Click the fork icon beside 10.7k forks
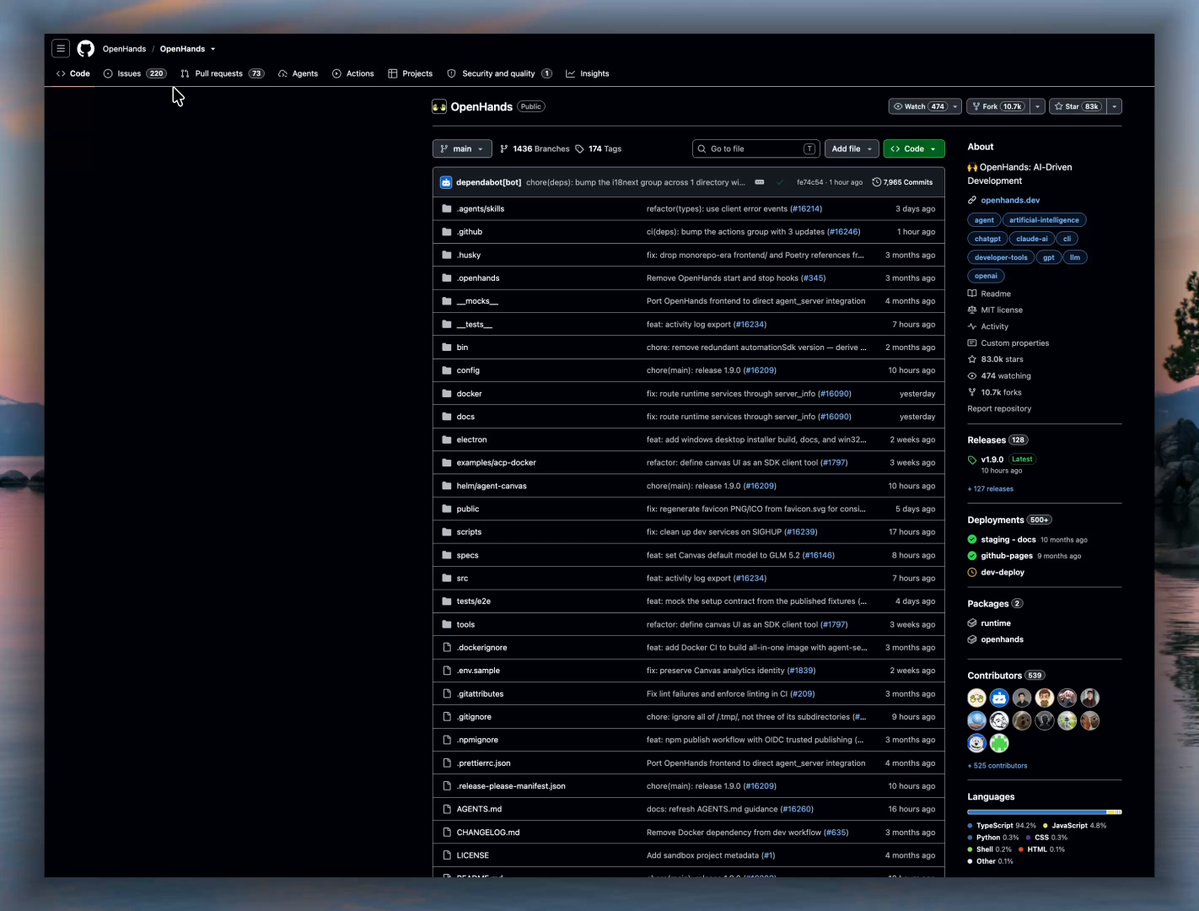The image size is (1199, 911). pos(972,392)
